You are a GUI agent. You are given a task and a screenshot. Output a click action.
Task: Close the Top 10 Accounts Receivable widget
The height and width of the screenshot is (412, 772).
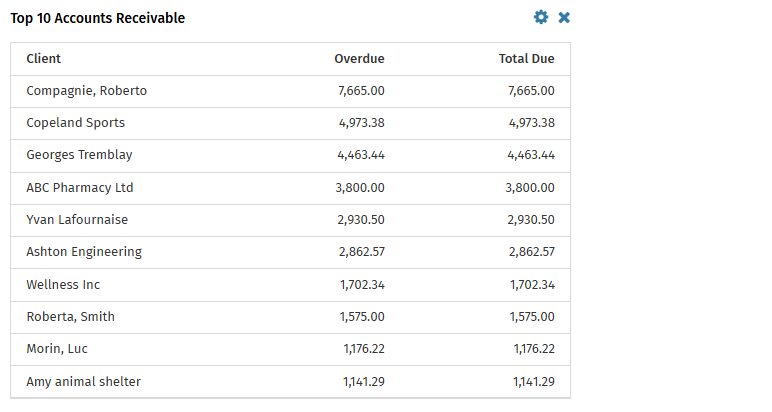(x=564, y=18)
